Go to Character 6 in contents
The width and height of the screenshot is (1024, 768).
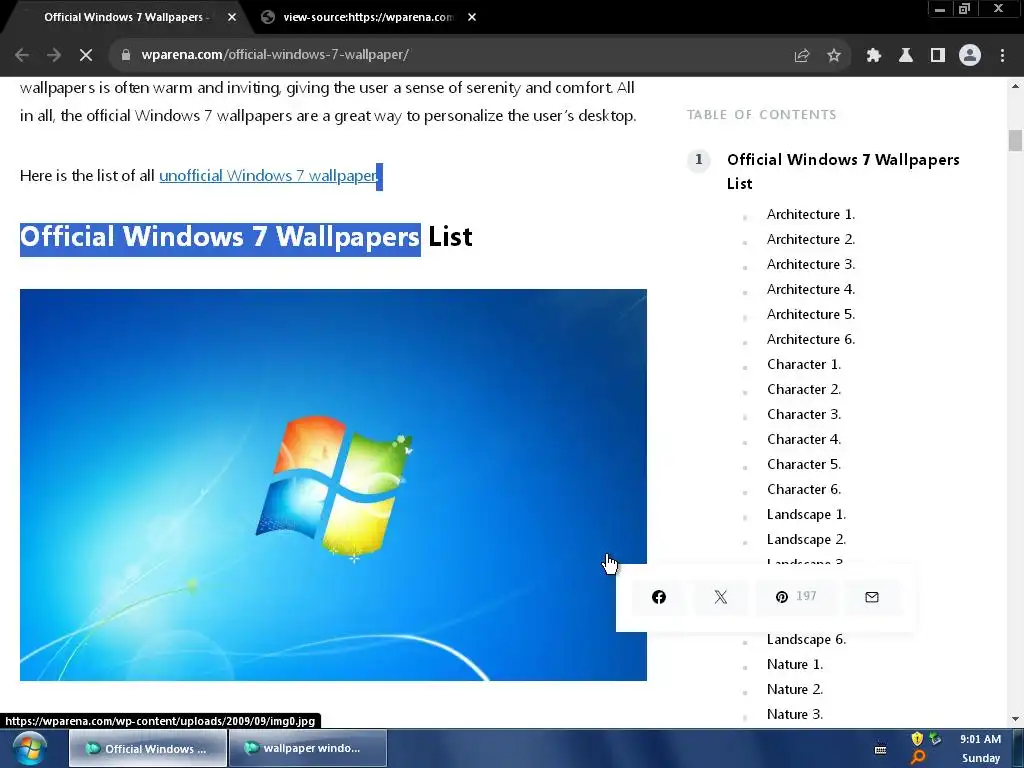point(804,489)
